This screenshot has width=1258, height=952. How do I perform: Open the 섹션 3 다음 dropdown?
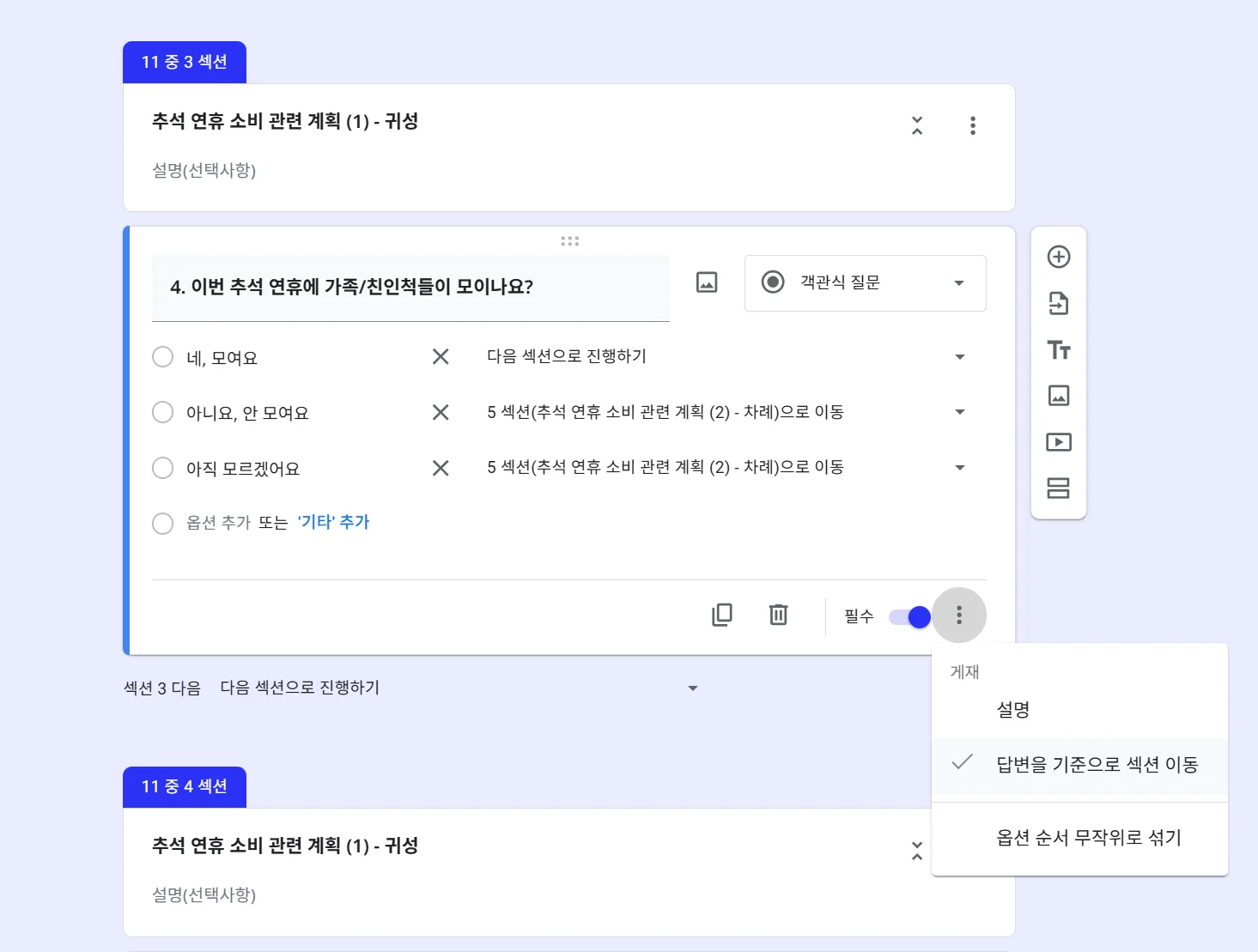[691, 687]
